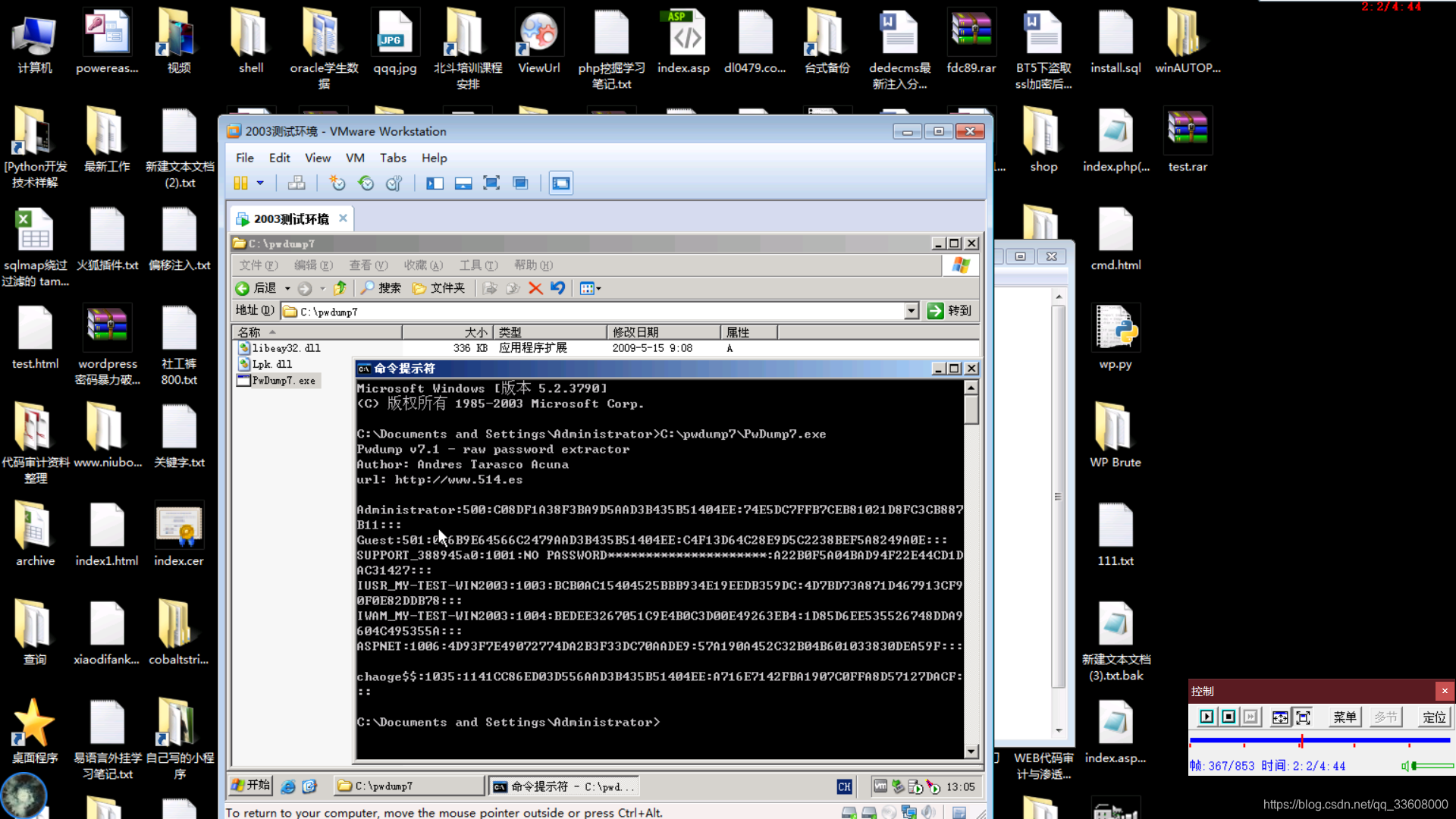Sort files by 修改日期 column header
1456x819 pixels.
coord(664,332)
